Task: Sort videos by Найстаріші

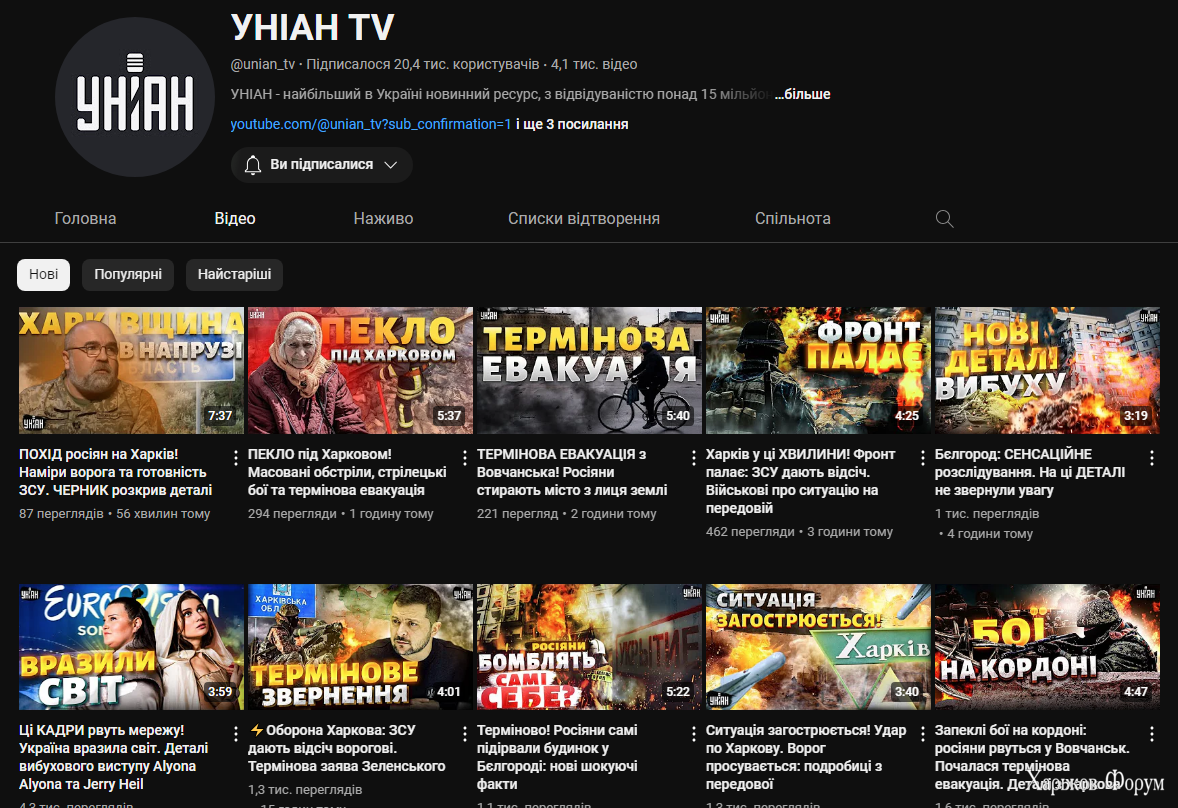Action: [x=234, y=275]
